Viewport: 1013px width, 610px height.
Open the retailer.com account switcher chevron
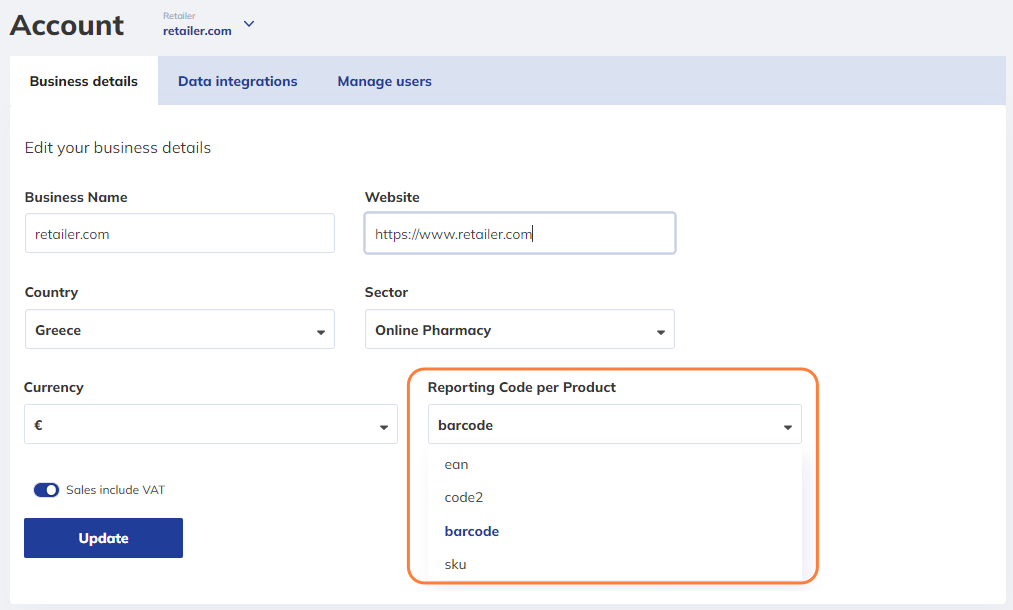coord(249,24)
